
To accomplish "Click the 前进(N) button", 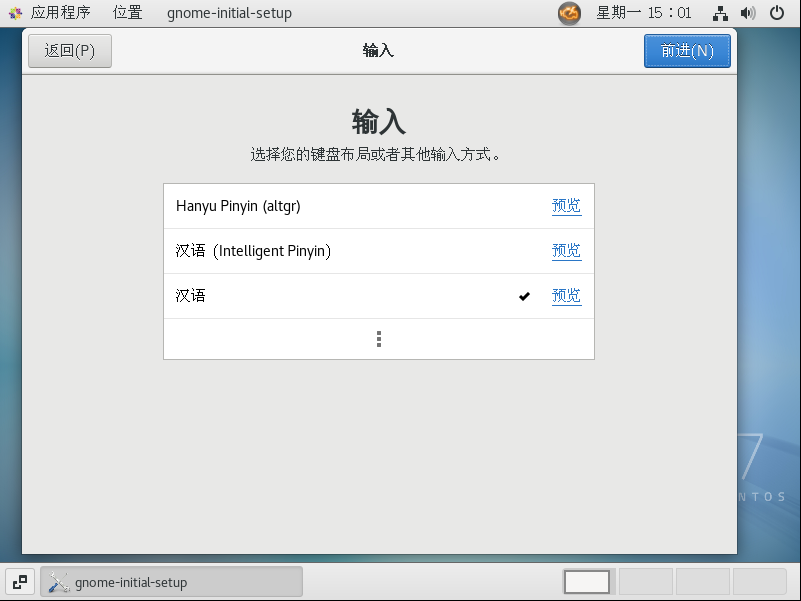I will (687, 51).
